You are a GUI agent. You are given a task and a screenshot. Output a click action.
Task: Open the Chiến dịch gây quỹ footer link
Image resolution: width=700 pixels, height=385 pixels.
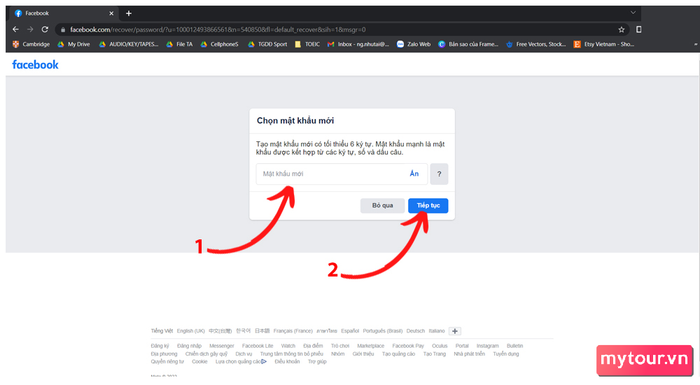(x=206, y=354)
